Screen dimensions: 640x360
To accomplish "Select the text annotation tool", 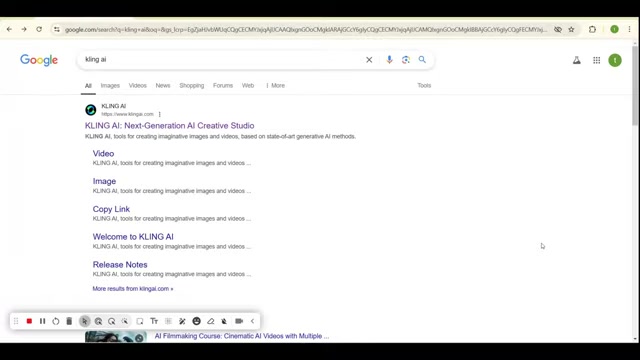I will pyautogui.click(x=154, y=321).
